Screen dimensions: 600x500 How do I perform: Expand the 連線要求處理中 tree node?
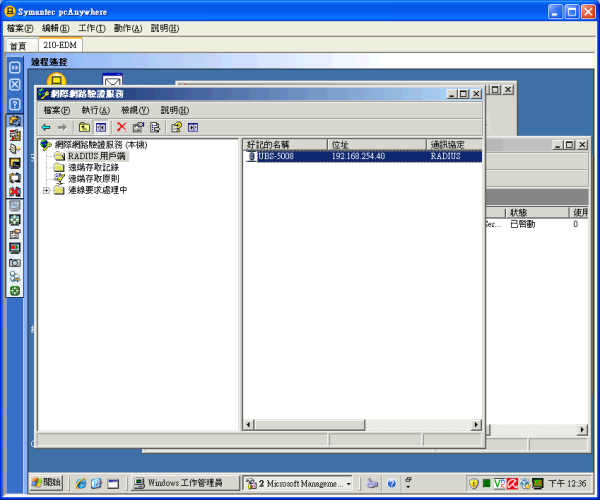coord(46,190)
